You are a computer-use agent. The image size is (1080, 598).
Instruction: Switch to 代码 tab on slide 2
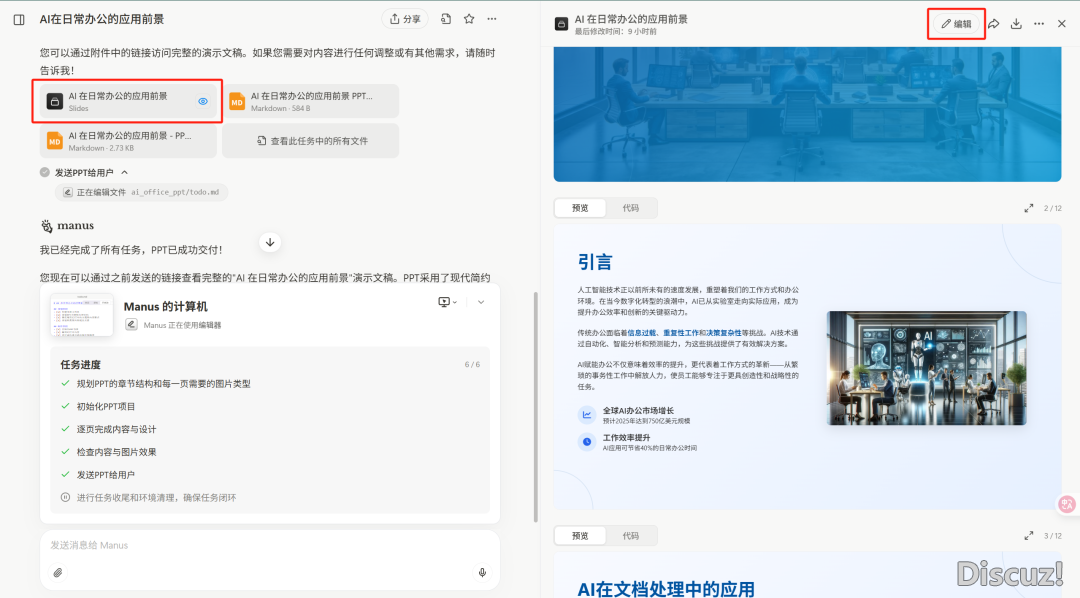point(630,208)
